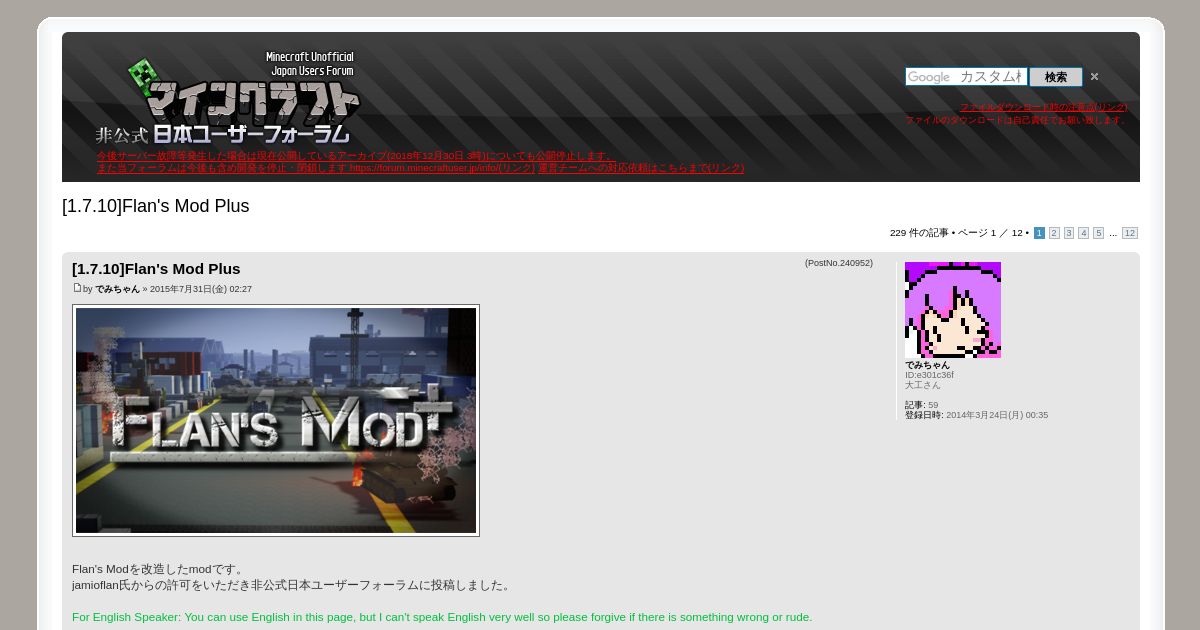Open the file download notice link
Viewport: 1200px width, 630px height.
pyautogui.click(x=1043, y=107)
